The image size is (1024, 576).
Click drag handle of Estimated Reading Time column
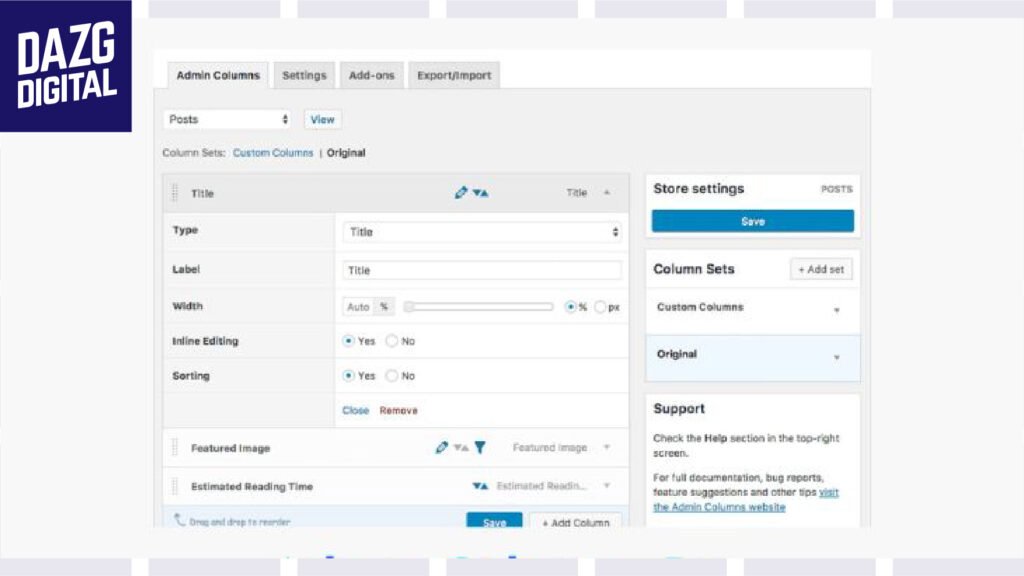175,486
